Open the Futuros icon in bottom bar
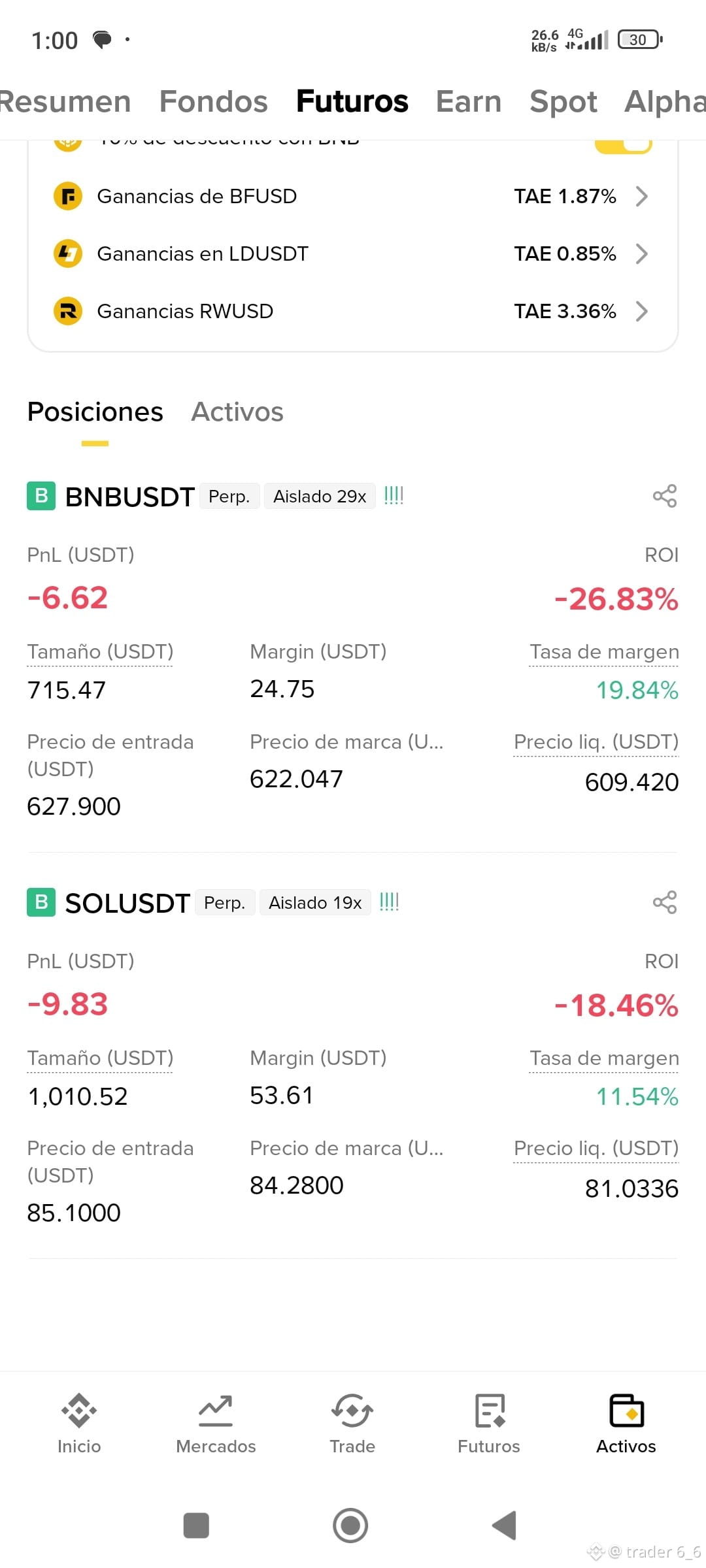This screenshot has height=1568, width=706. click(x=490, y=1411)
